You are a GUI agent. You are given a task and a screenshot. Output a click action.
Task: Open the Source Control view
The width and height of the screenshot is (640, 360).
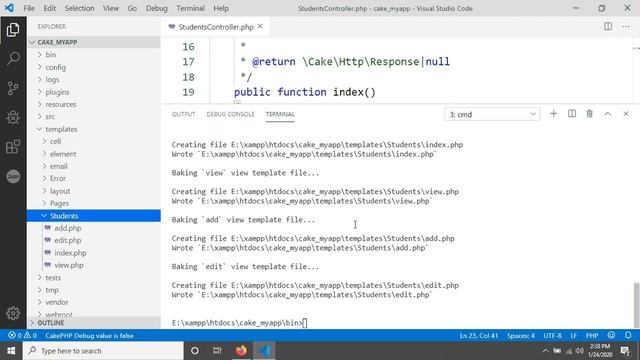13,88
